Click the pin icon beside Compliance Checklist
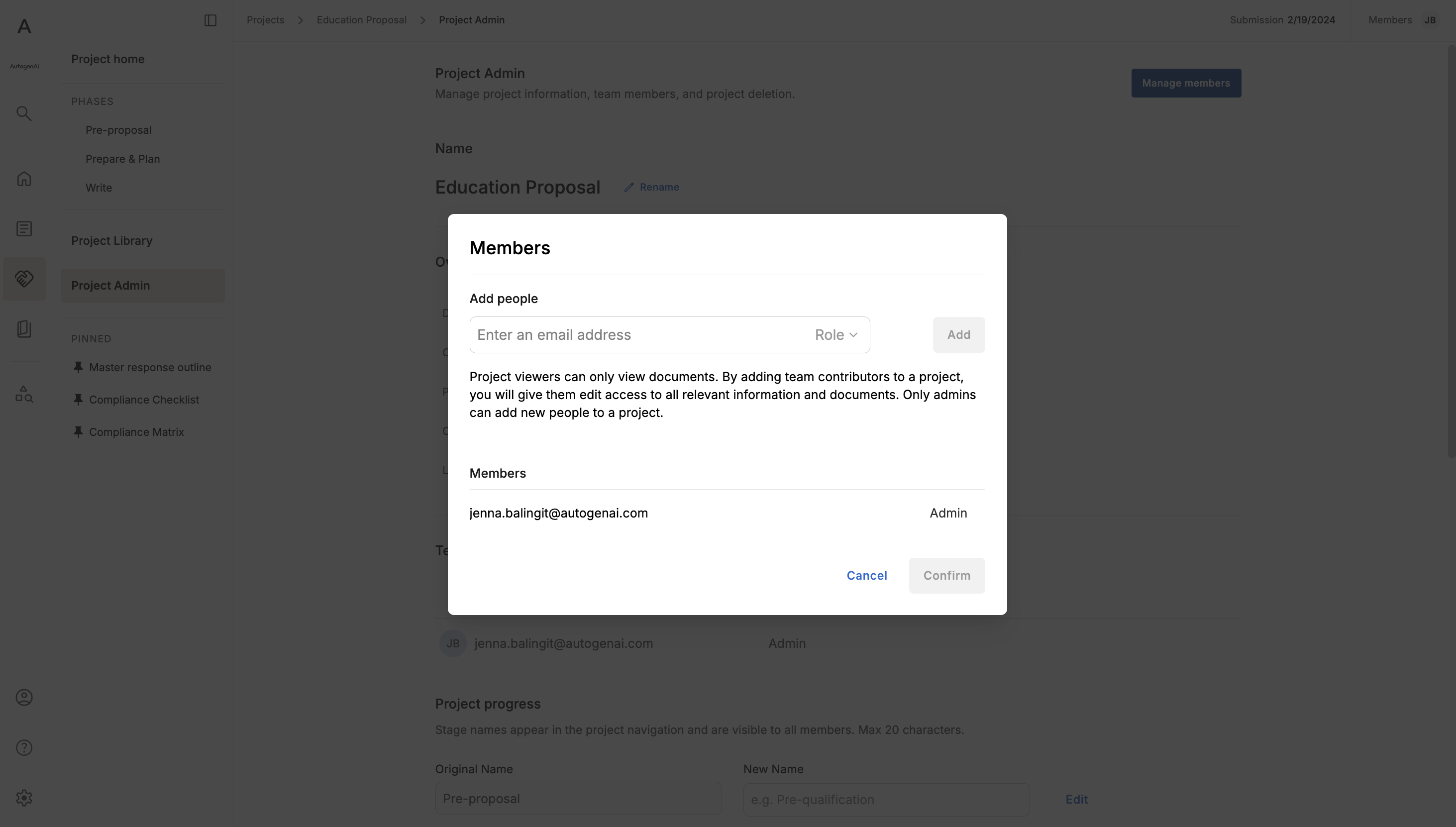Screen dimensions: 1456x827 (78, 399)
